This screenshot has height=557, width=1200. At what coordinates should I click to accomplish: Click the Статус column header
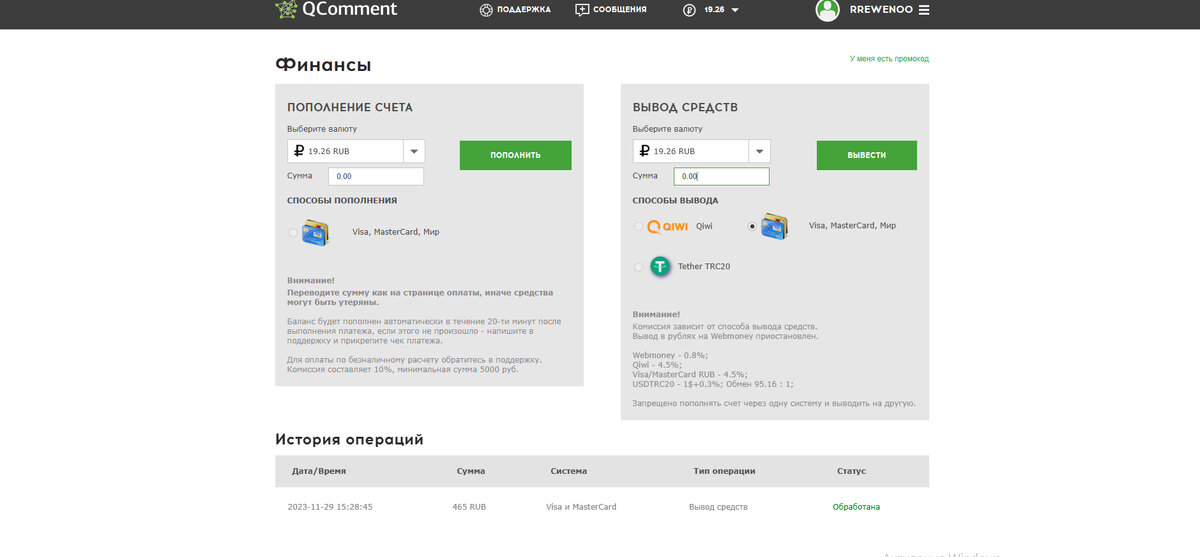pyautogui.click(x=852, y=471)
